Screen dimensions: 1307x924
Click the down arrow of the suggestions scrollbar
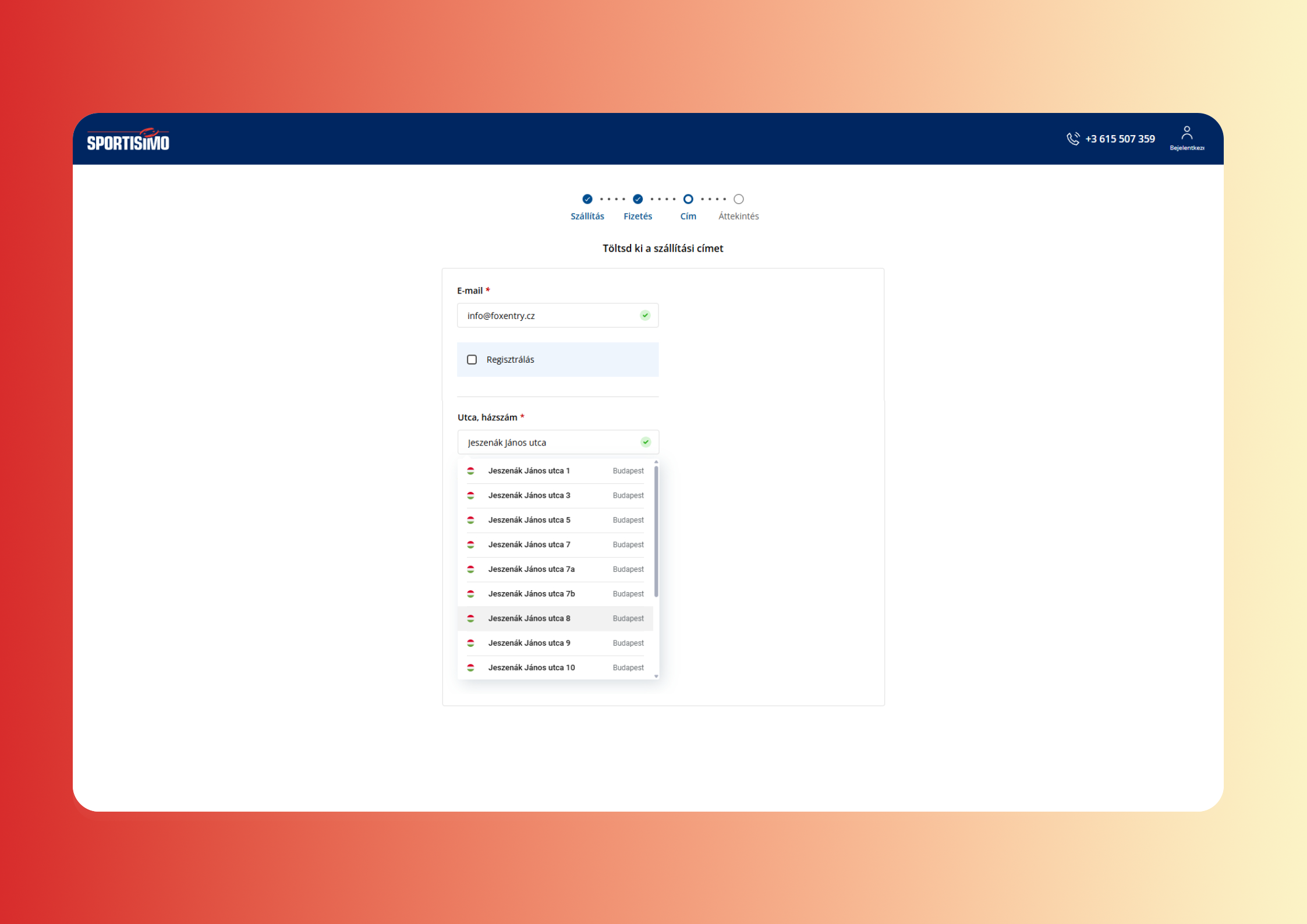pyautogui.click(x=656, y=677)
